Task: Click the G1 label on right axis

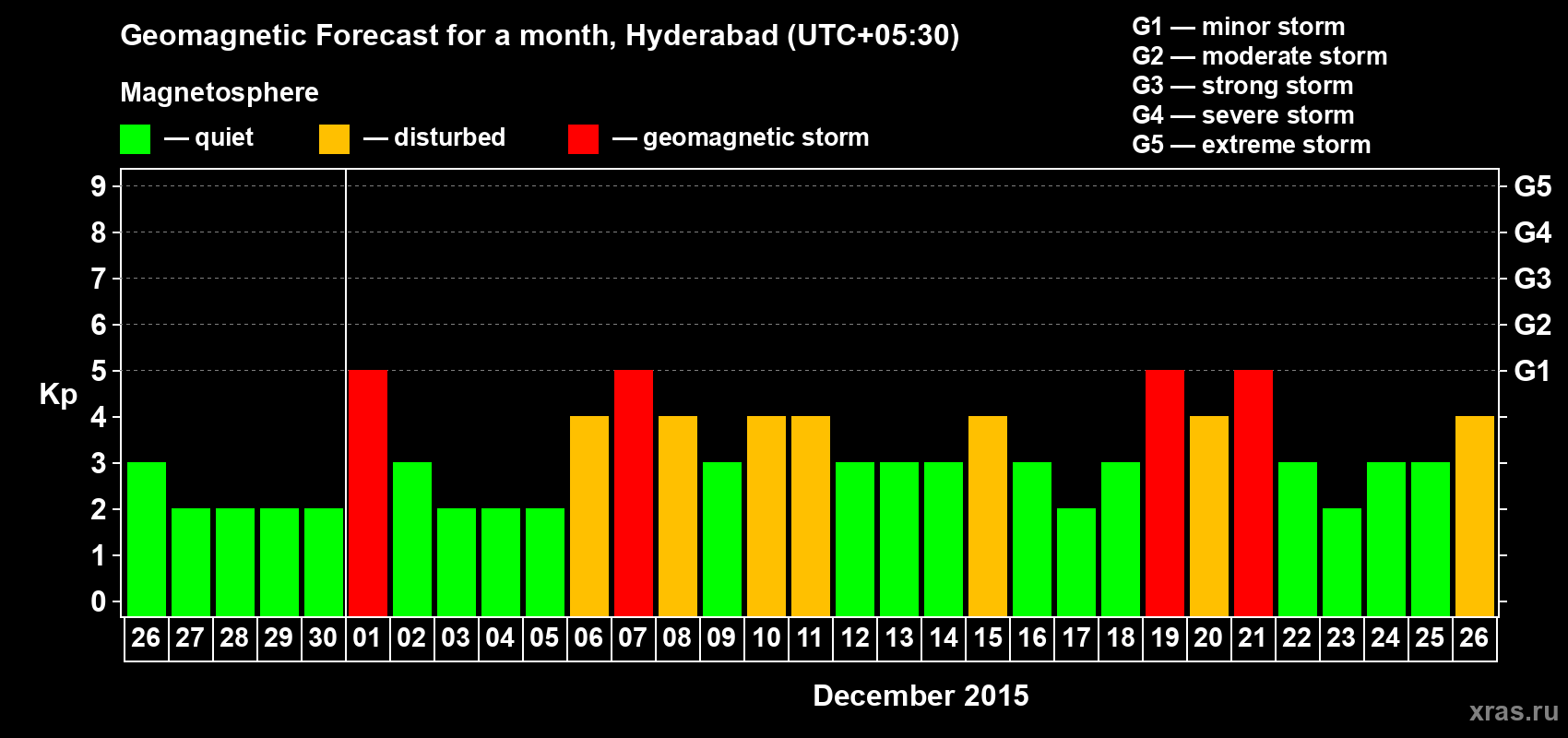Action: click(1532, 371)
